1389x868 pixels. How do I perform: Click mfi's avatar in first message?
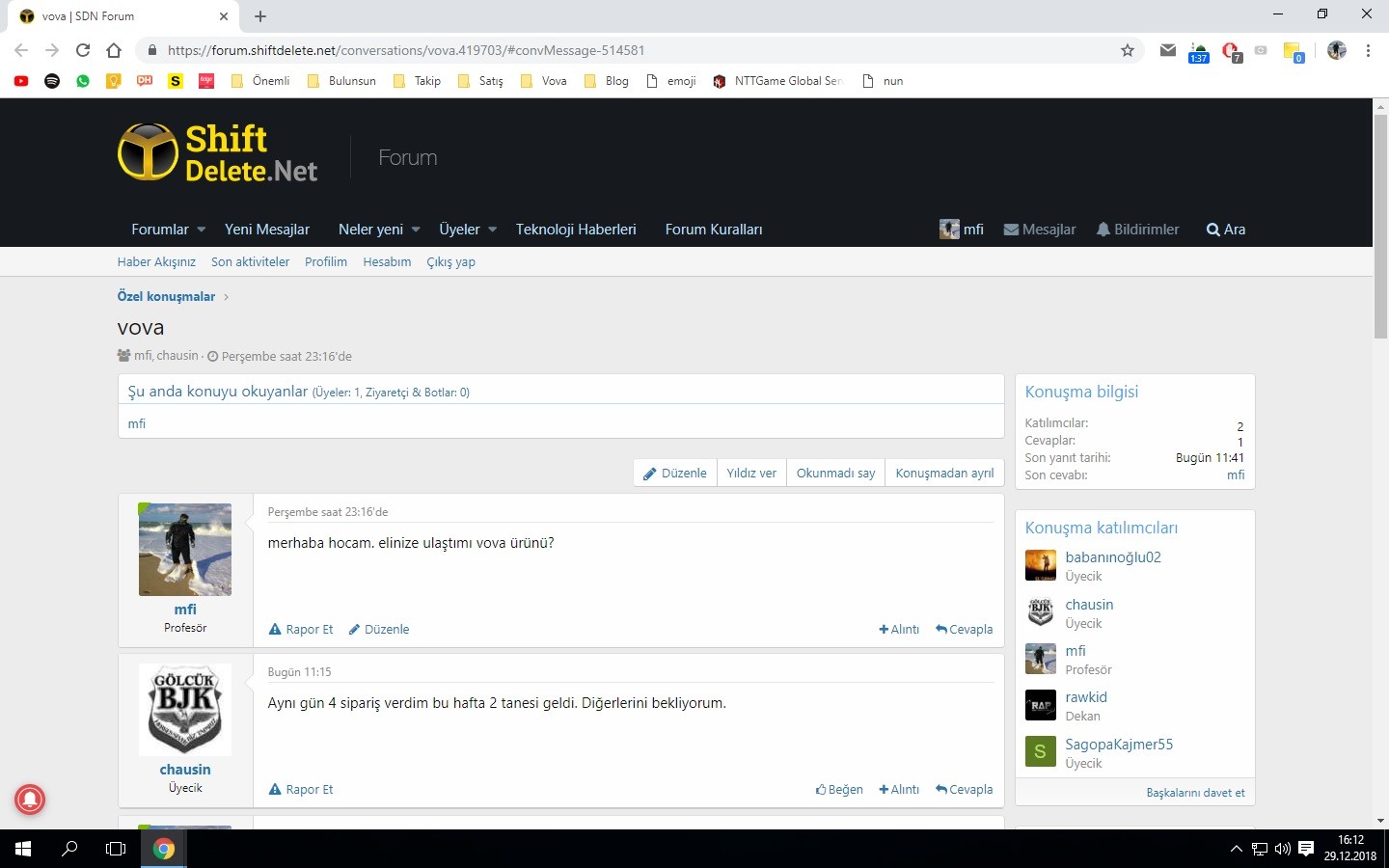(185, 550)
